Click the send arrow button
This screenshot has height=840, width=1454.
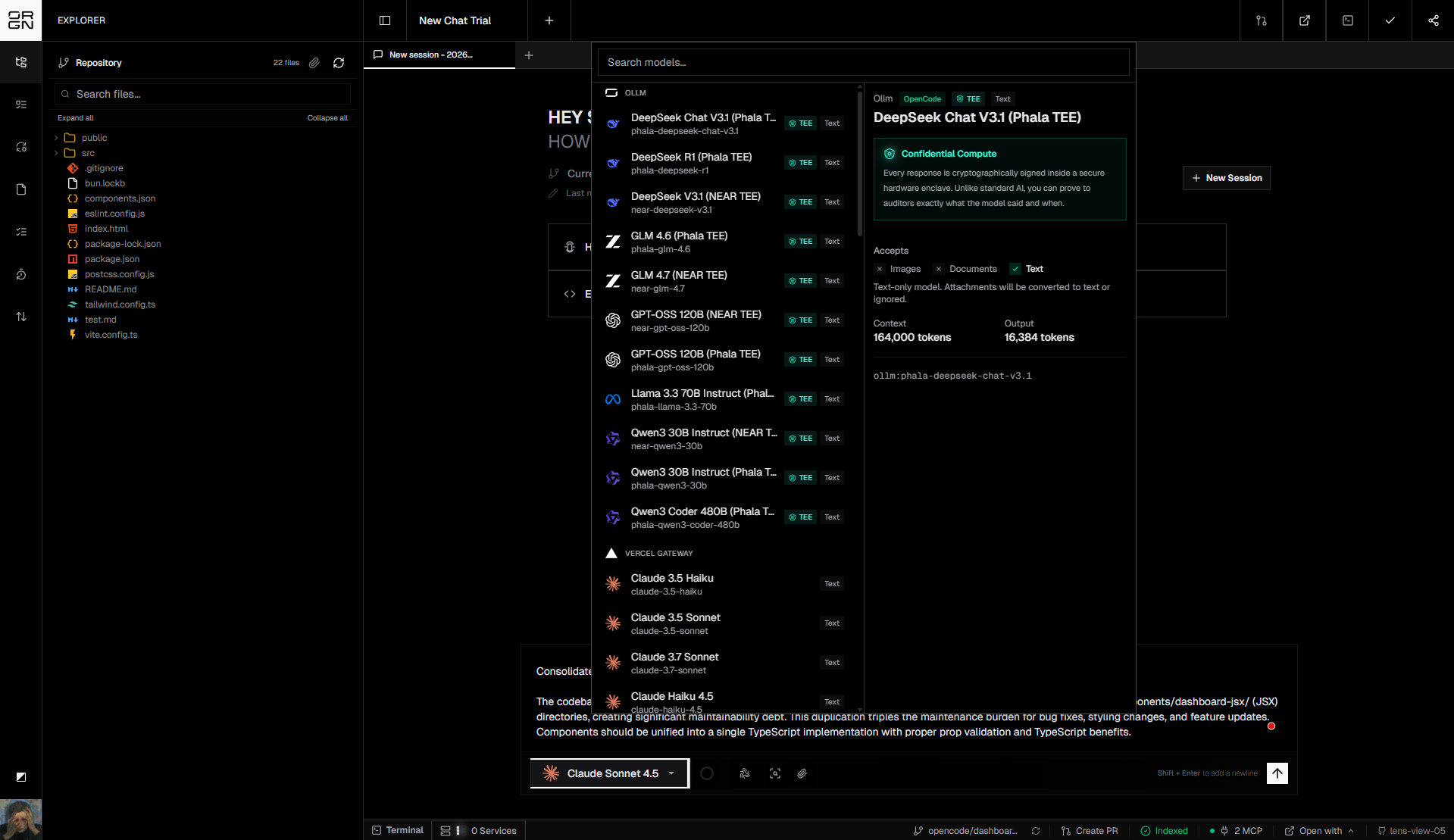1277,773
